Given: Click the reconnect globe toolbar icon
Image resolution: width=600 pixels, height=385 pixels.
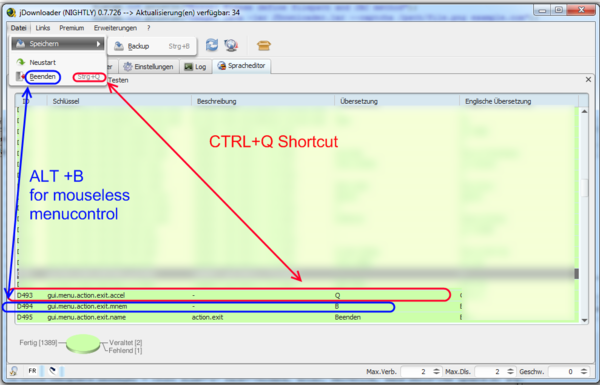Looking at the screenshot, I should 231,45.
